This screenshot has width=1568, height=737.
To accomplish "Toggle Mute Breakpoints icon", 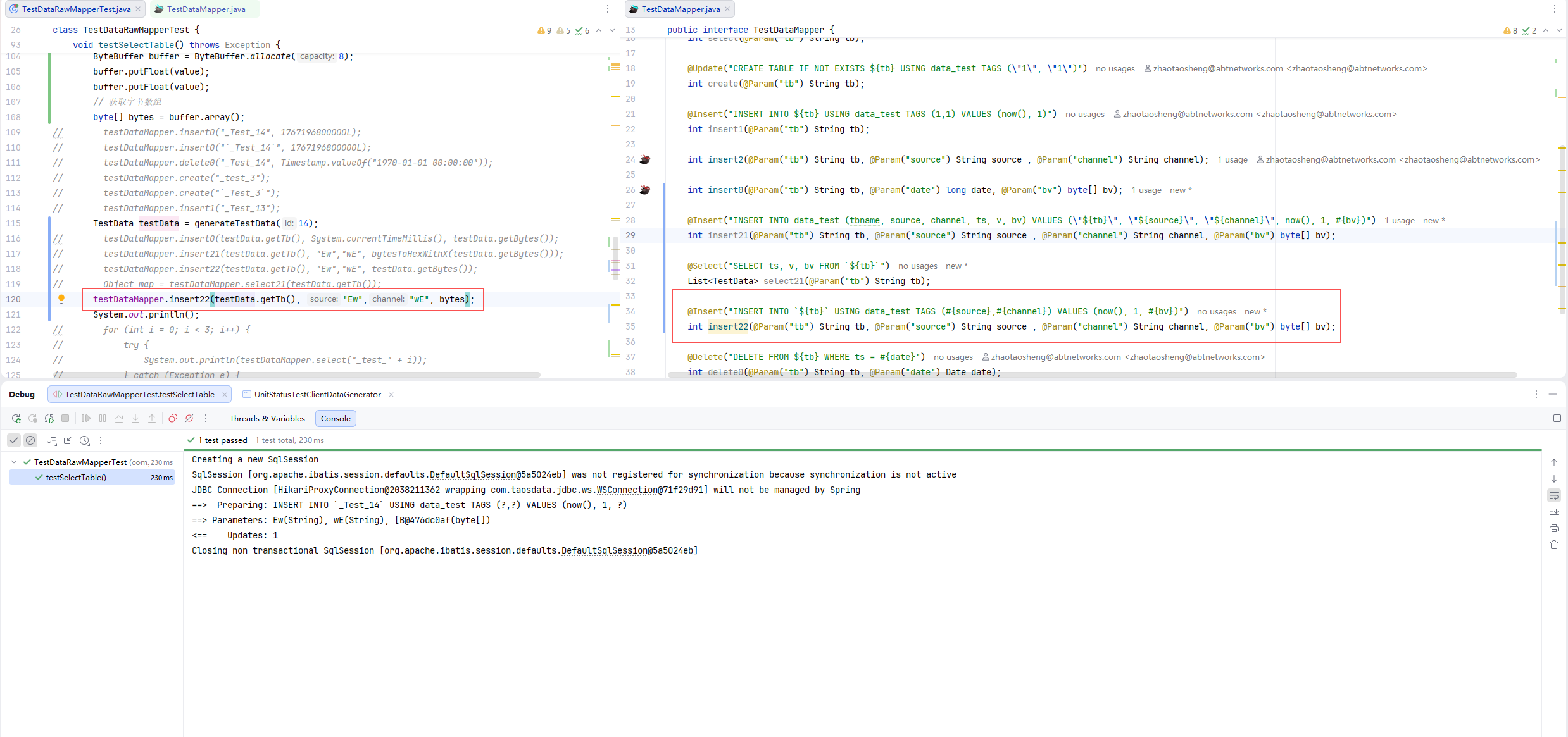I will click(189, 418).
